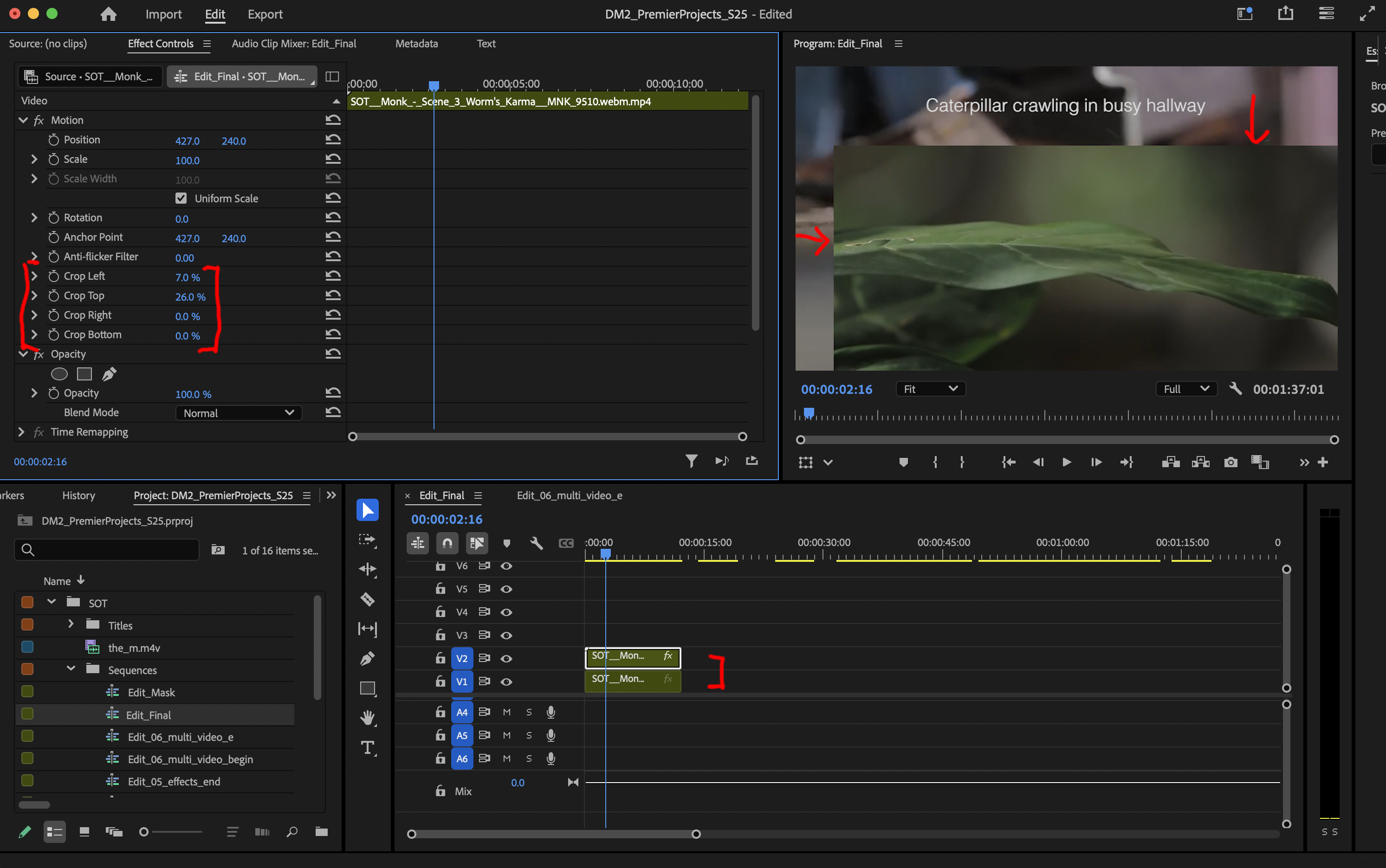Expand the Titles bin folder

coord(71,624)
